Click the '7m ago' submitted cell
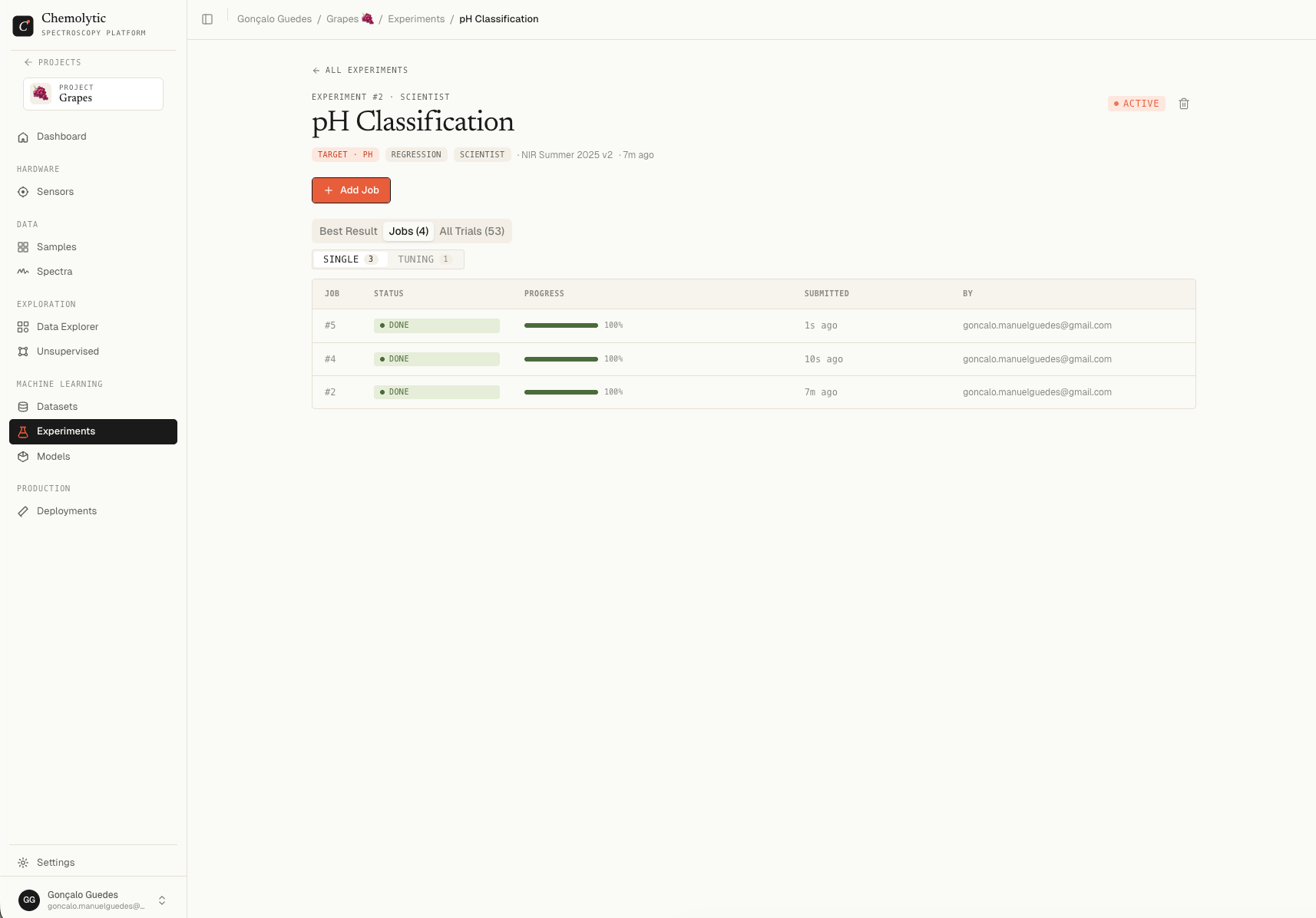Viewport: 1316px width, 918px height. [821, 392]
